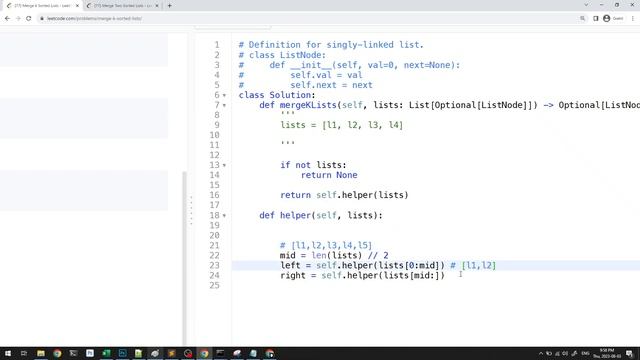Click 'def helper(self, lists):' line
The width and height of the screenshot is (640, 360).
(321, 215)
